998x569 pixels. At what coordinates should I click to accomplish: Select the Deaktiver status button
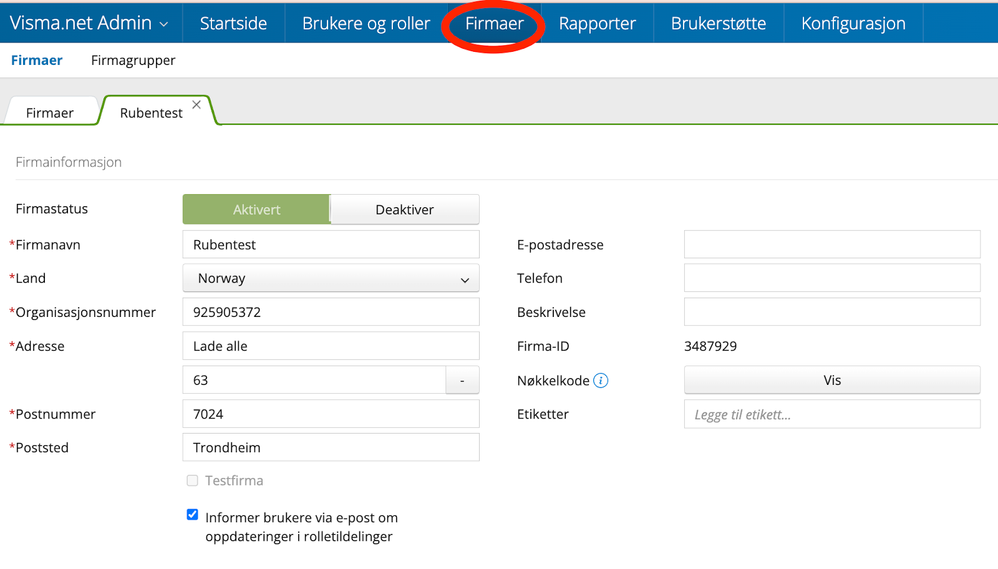coord(405,209)
